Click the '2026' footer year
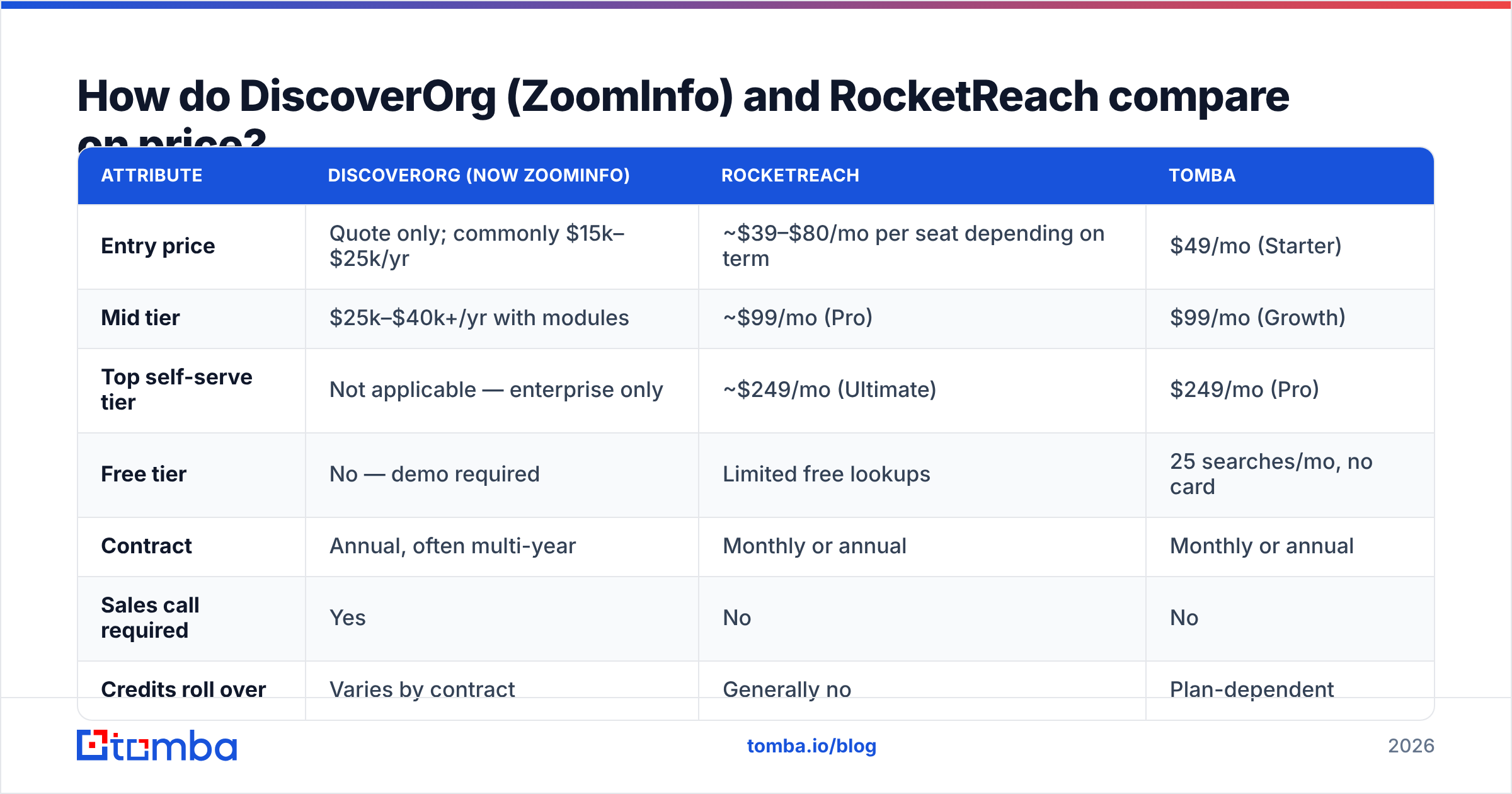 click(1411, 746)
